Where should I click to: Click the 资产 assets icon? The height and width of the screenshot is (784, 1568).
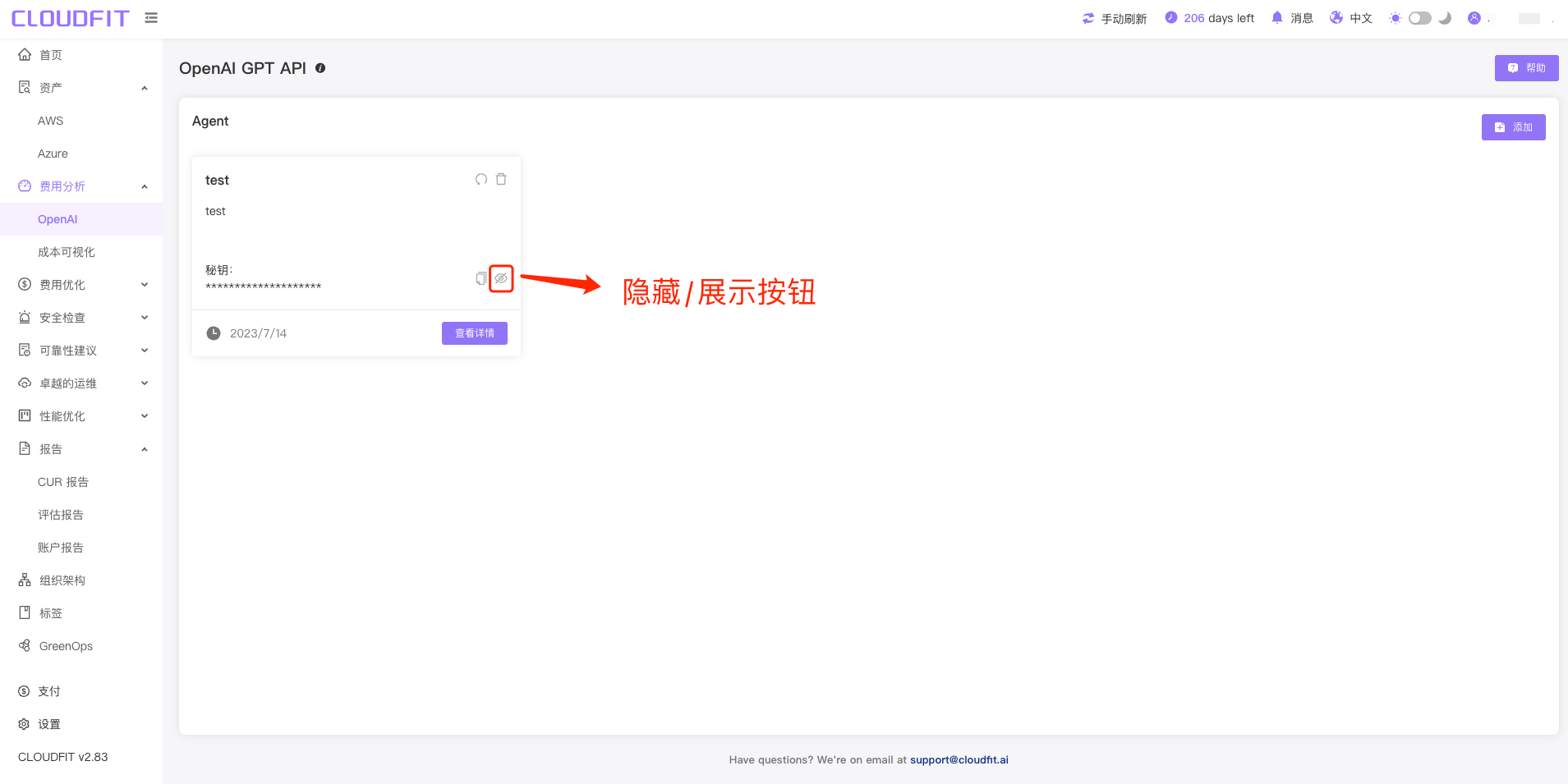click(25, 88)
